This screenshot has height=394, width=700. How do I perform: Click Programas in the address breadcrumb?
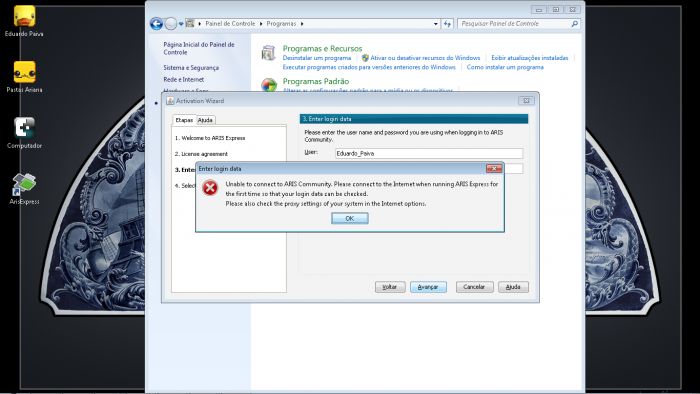(x=281, y=24)
